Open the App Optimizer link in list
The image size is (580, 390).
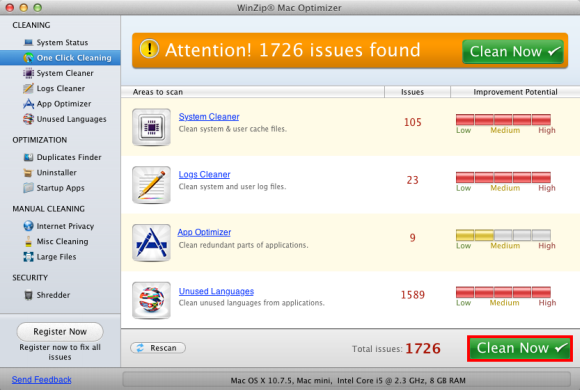[204, 232]
